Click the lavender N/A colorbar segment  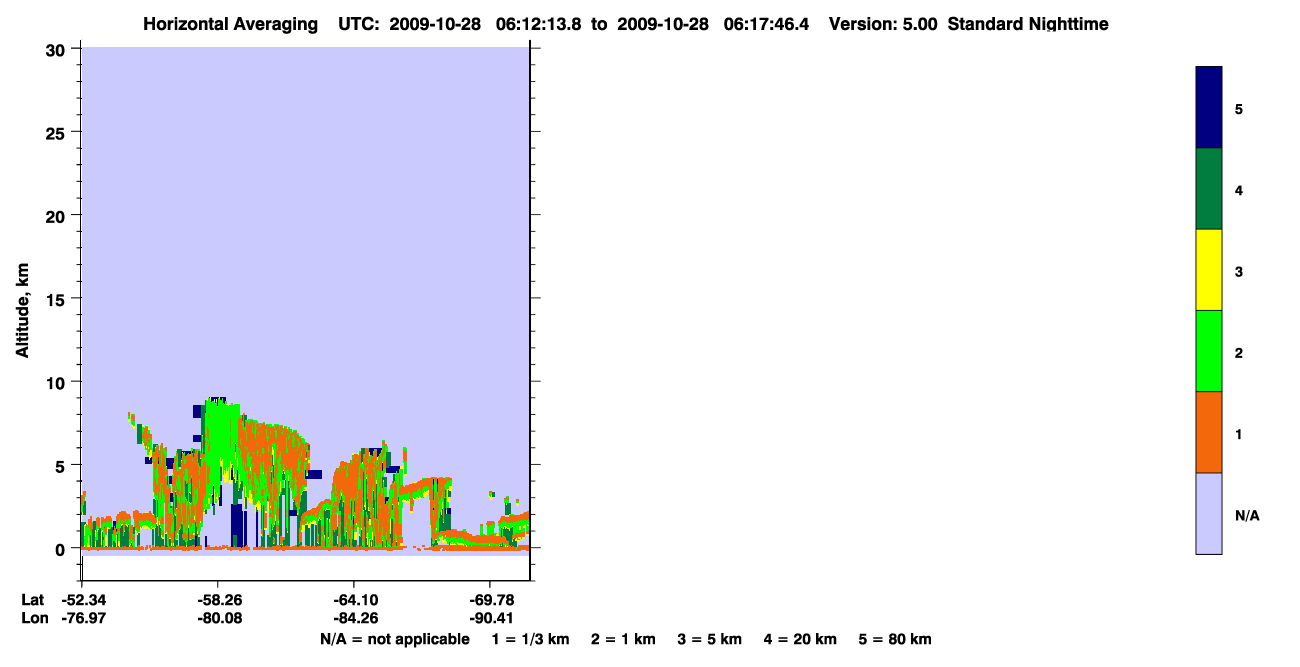click(1209, 513)
